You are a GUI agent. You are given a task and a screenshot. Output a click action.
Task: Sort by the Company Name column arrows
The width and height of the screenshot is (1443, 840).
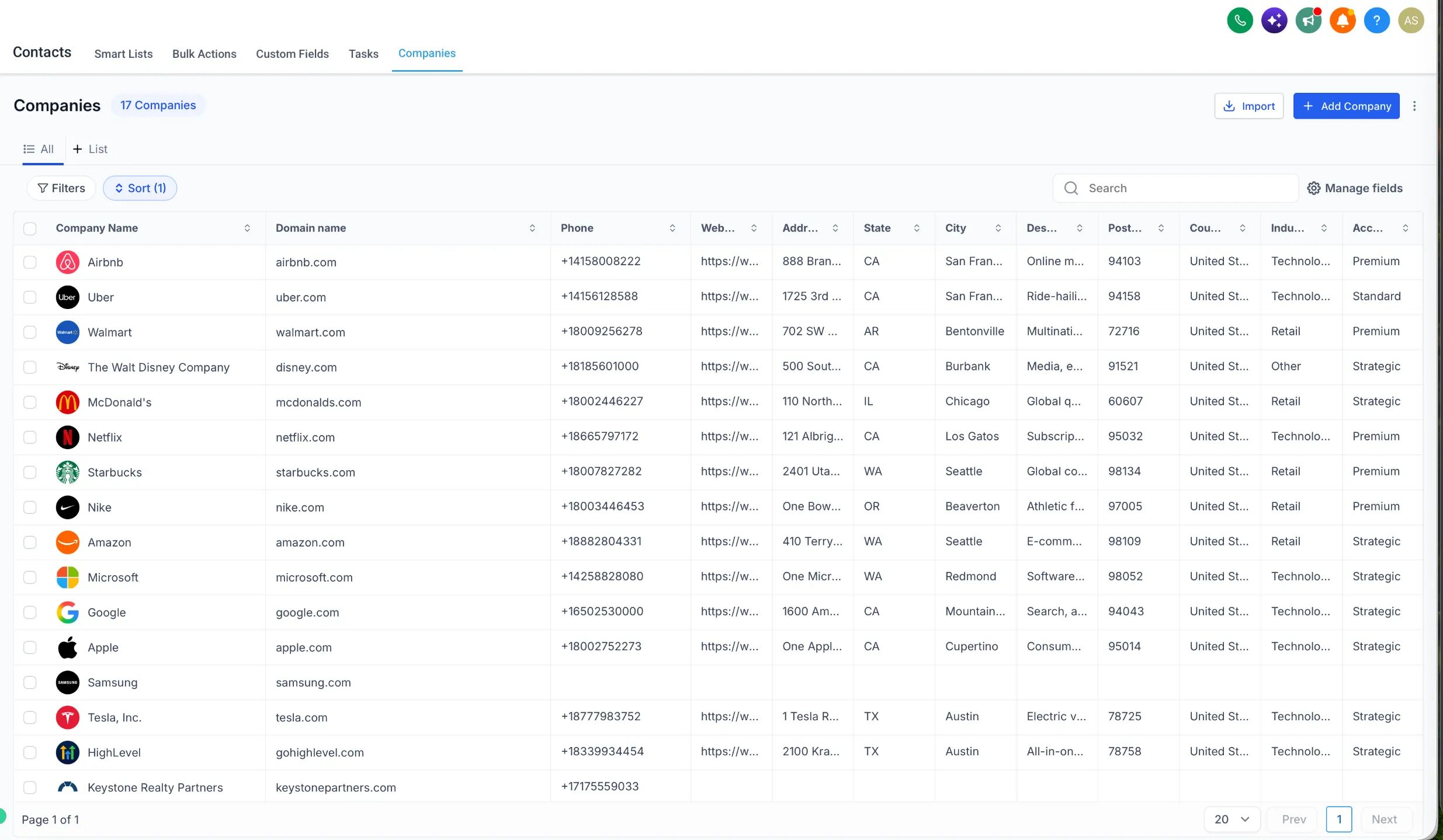(x=247, y=228)
